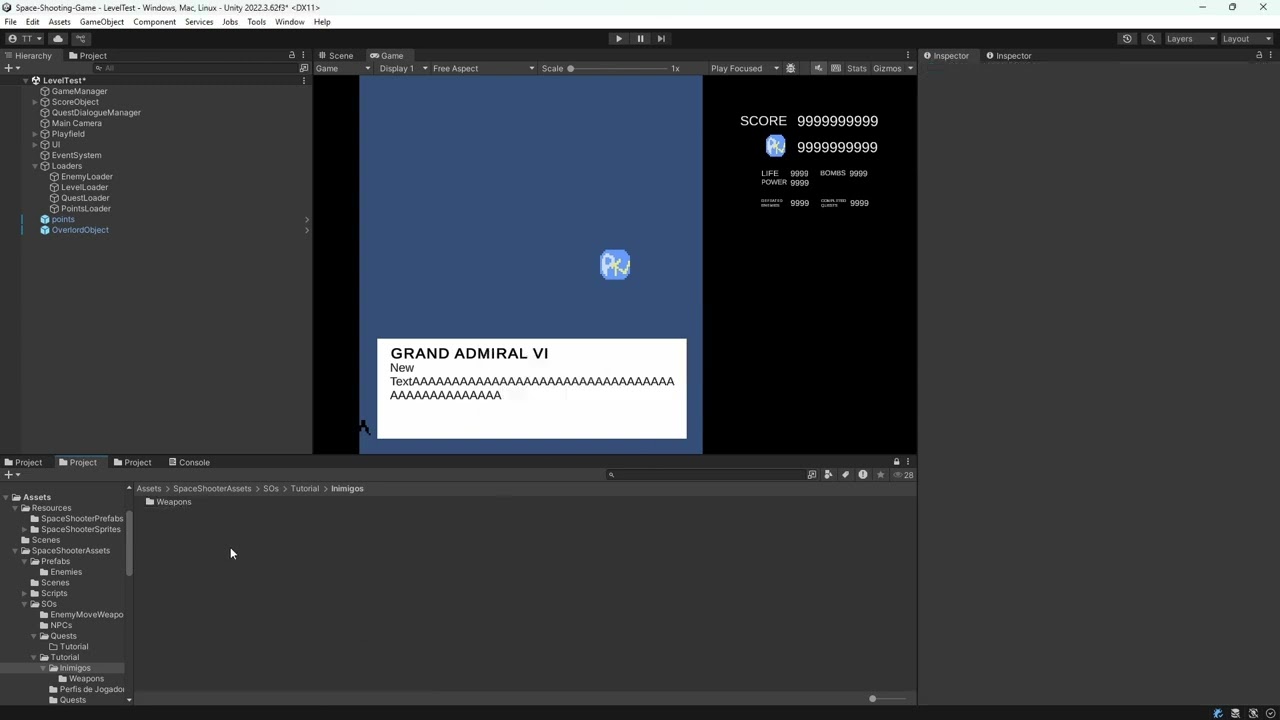Toggle the shortcuts keyboard icon in Game view

(835, 68)
